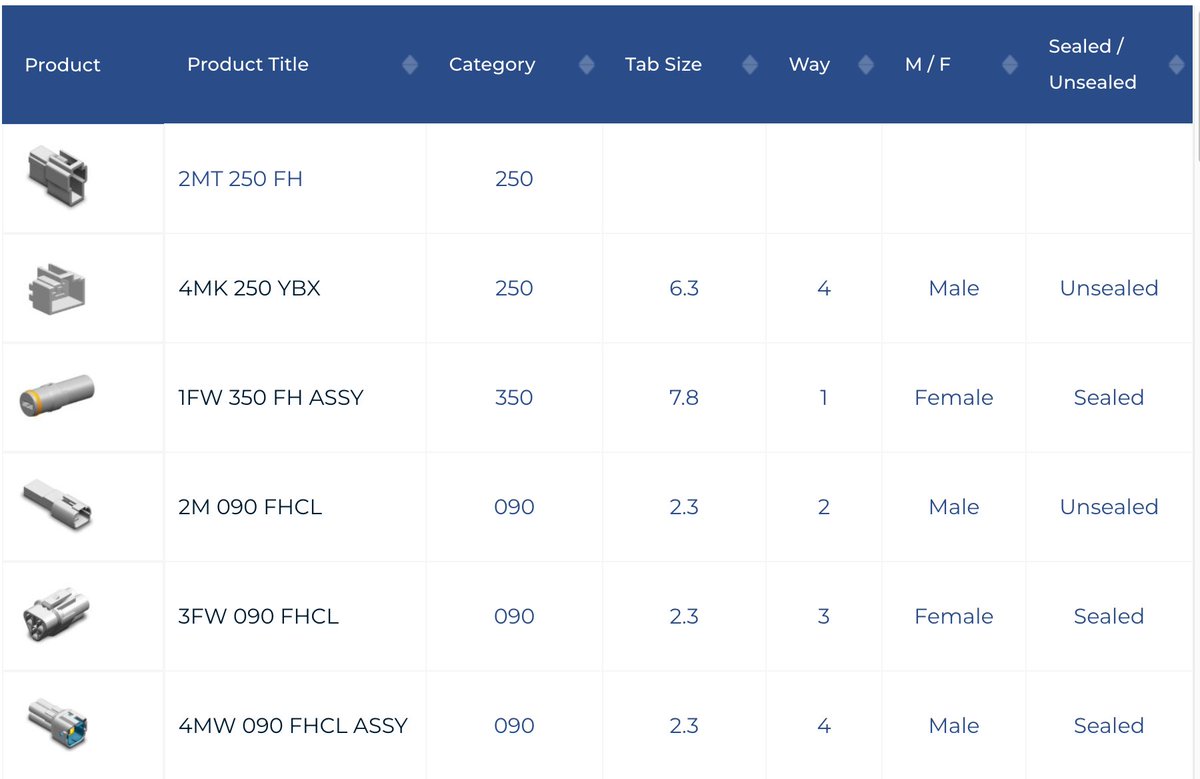Image resolution: width=1200 pixels, height=779 pixels.
Task: Select category 090 in 2M 090 FHCL row
Action: [x=514, y=507]
